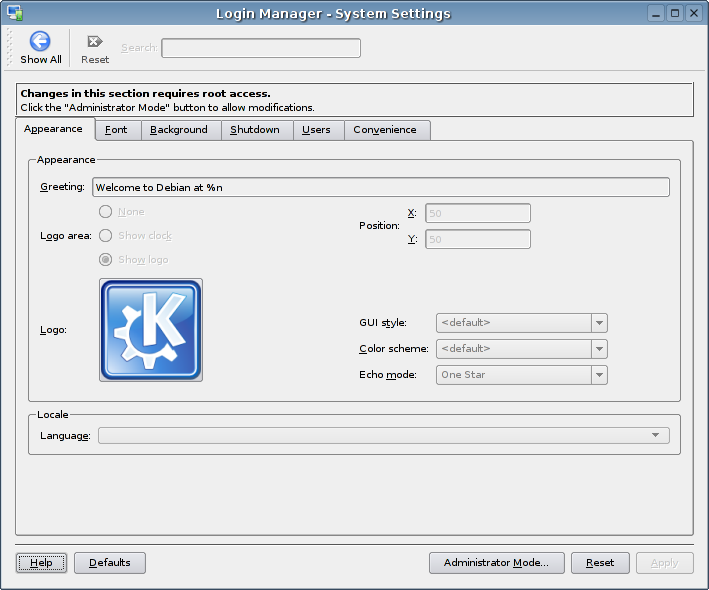Open the Background tab
The width and height of the screenshot is (709, 590).
179,130
